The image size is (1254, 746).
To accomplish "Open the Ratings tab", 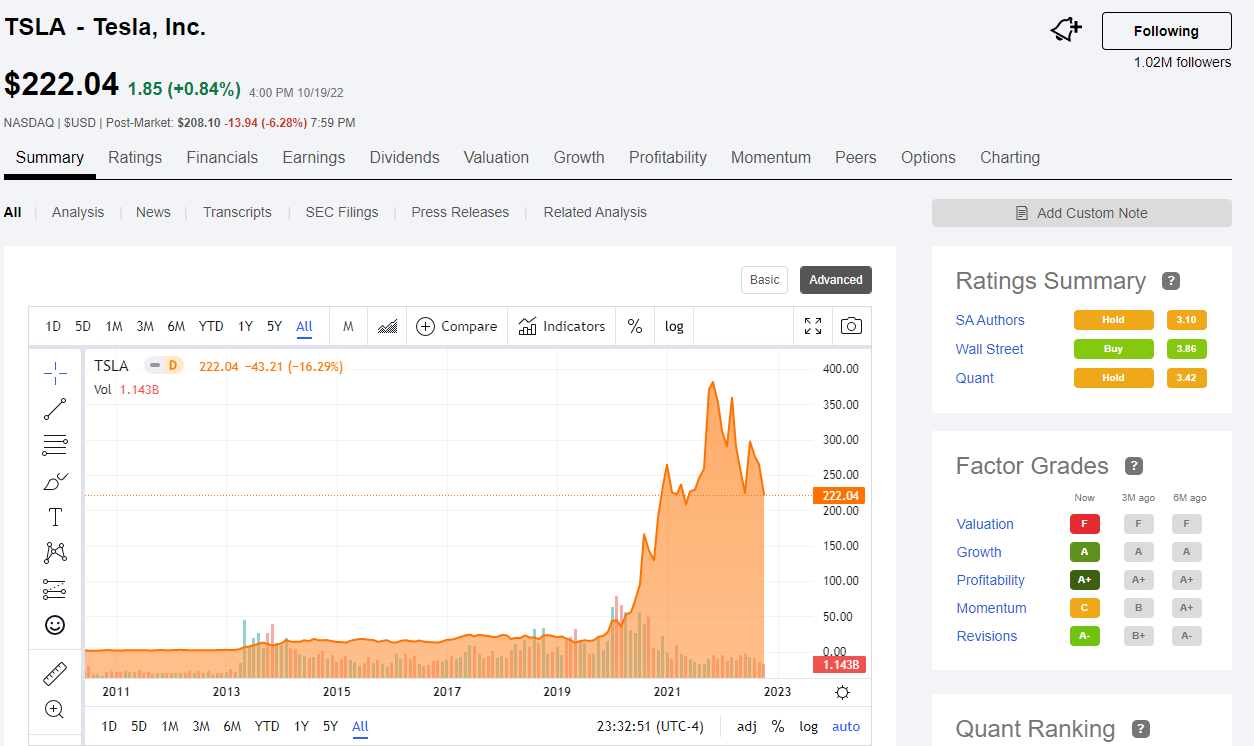I will [135, 157].
